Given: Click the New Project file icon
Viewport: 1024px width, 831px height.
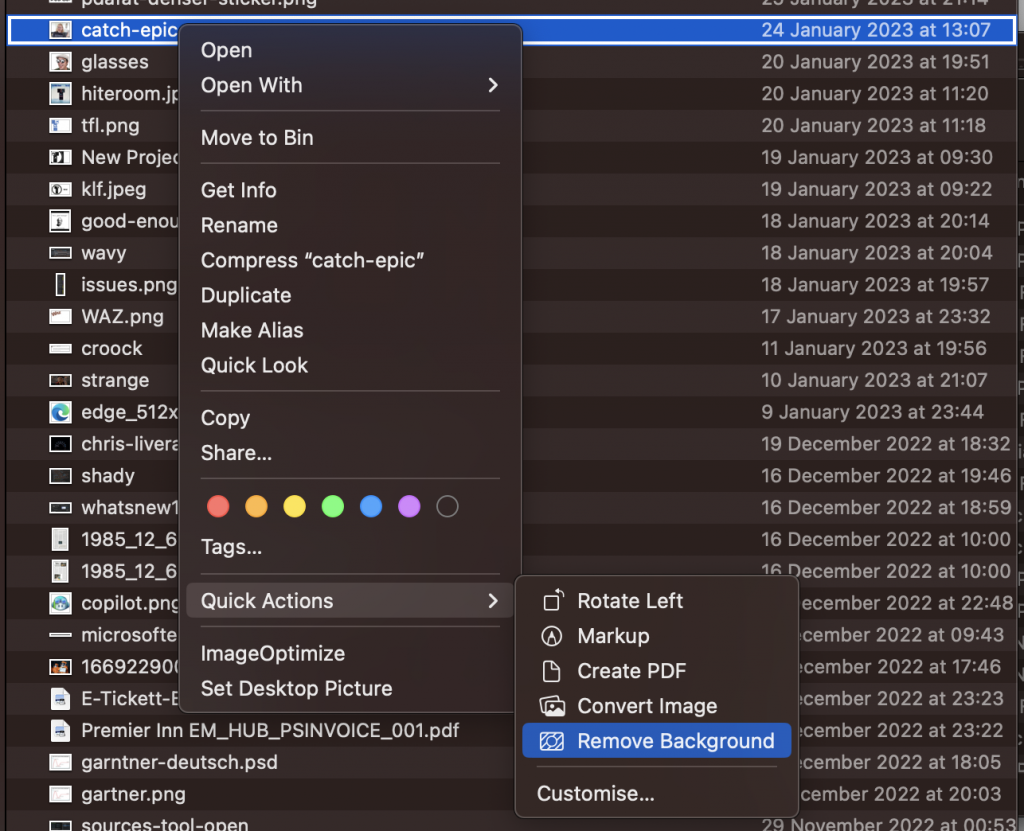Looking at the screenshot, I should [x=61, y=157].
